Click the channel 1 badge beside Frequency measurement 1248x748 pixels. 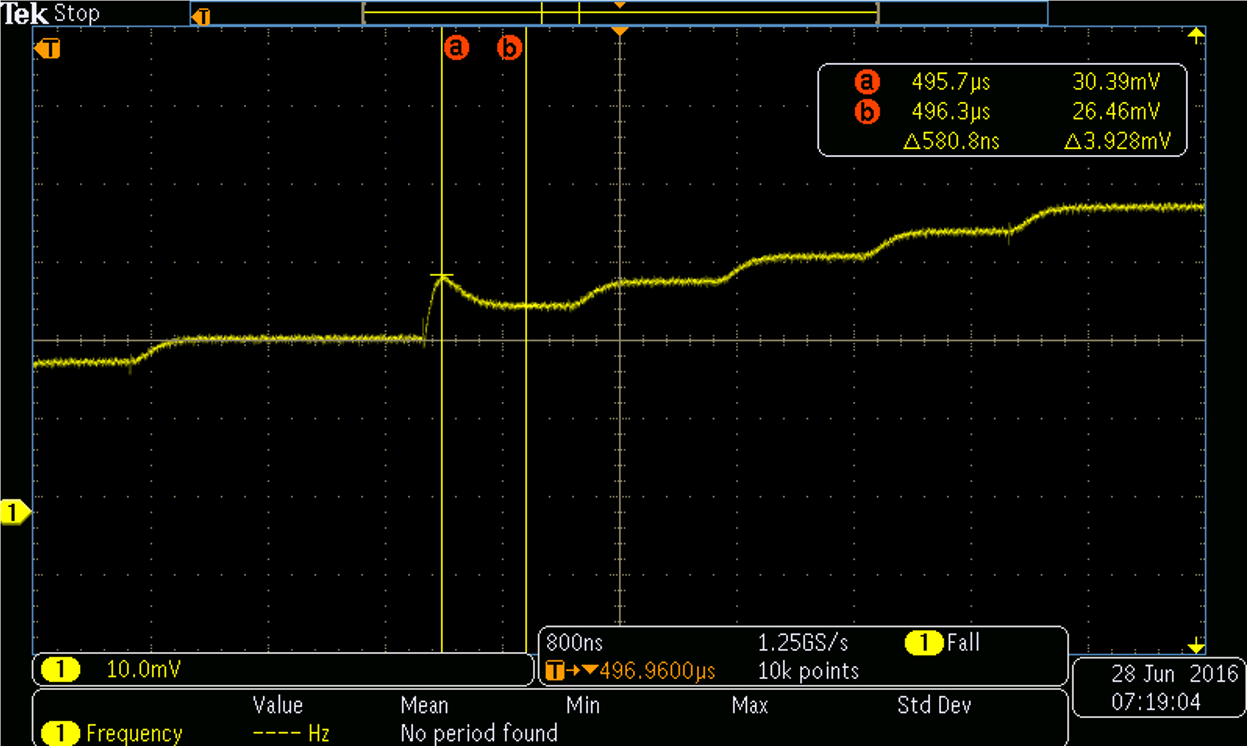tap(62, 733)
